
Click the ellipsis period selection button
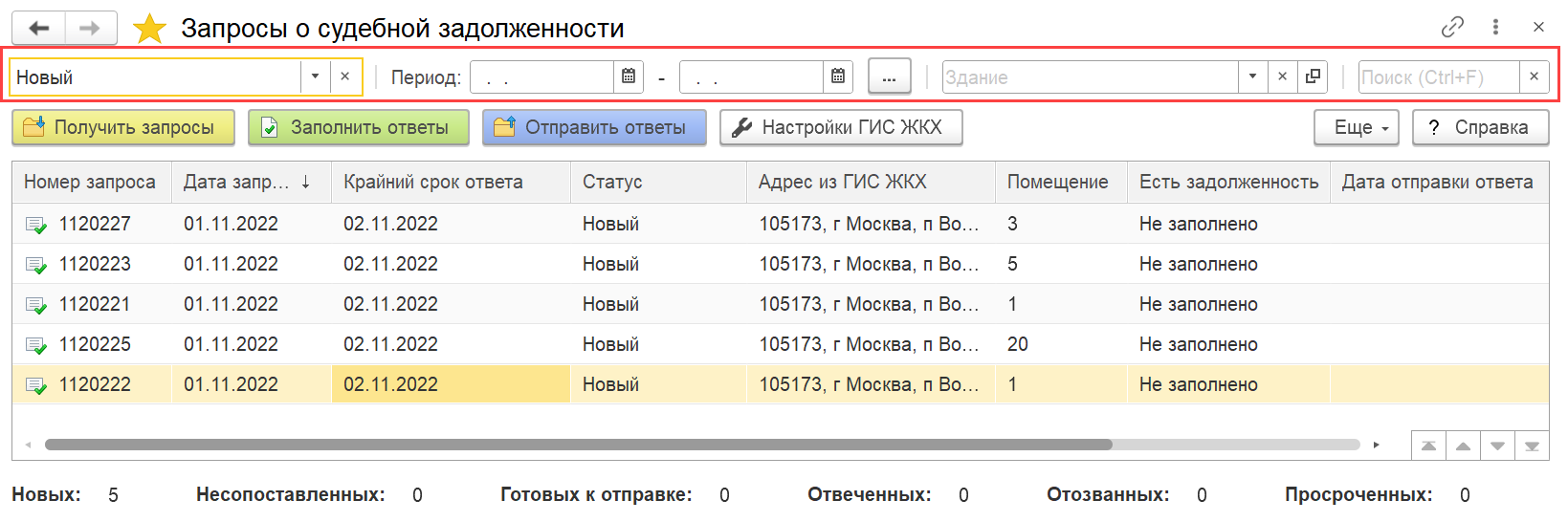tap(890, 76)
